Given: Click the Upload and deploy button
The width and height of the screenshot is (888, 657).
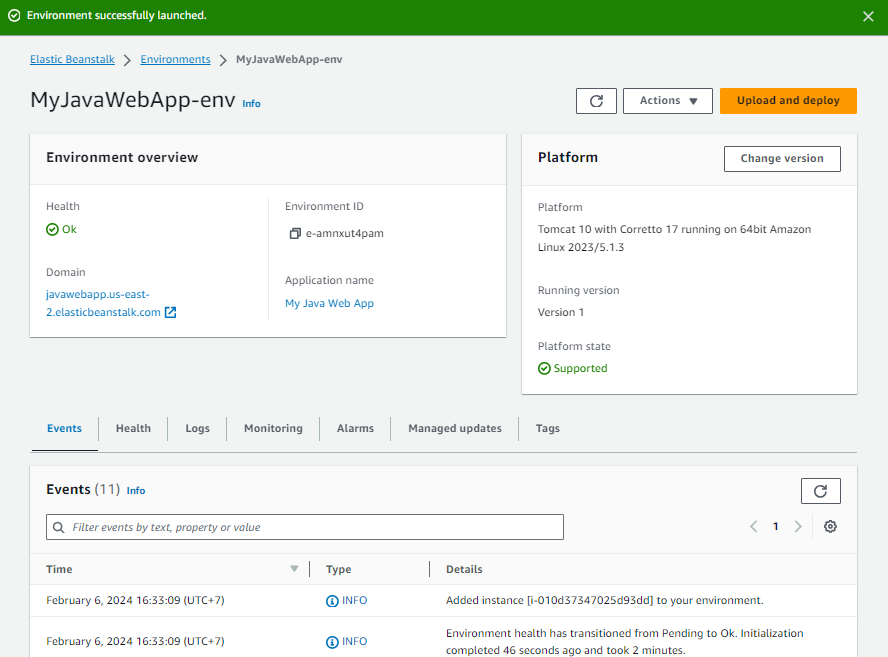Looking at the screenshot, I should (x=788, y=101).
